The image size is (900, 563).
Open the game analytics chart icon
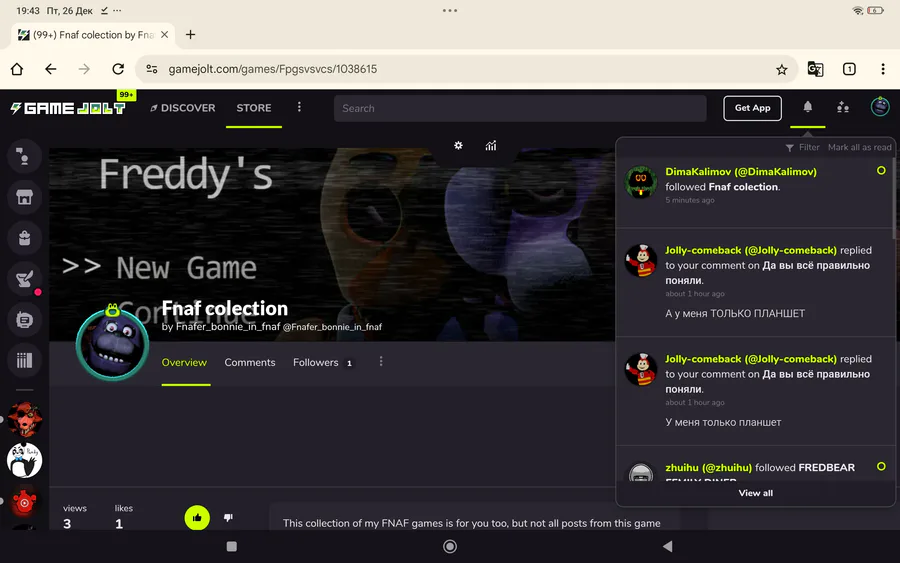pos(491,145)
